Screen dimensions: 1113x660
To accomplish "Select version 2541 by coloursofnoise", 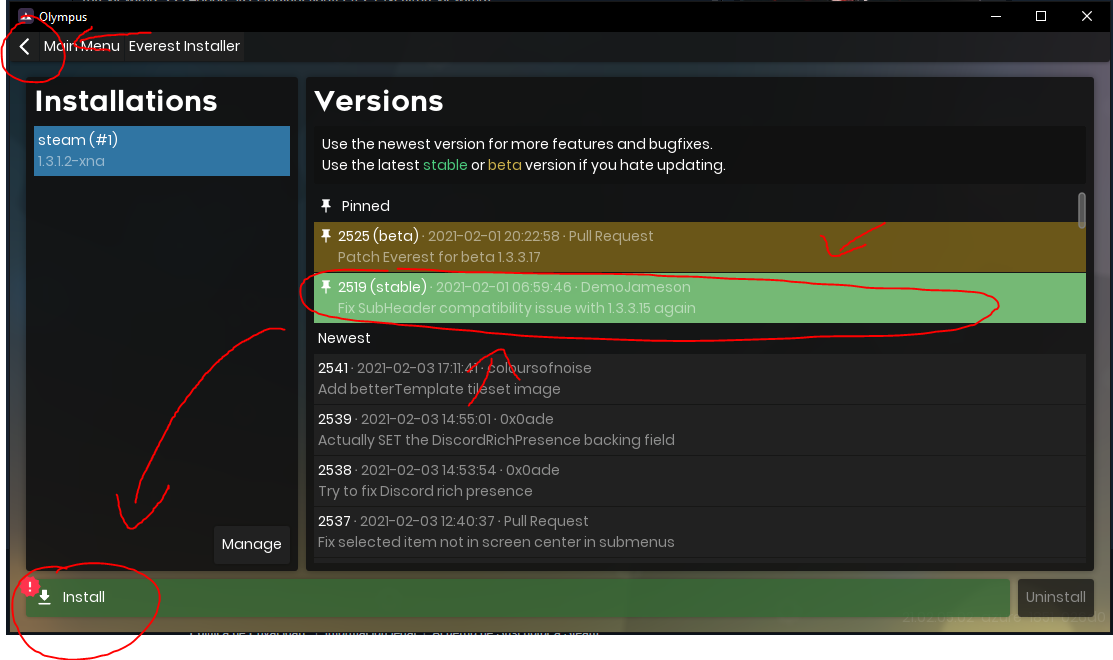I will [699, 379].
